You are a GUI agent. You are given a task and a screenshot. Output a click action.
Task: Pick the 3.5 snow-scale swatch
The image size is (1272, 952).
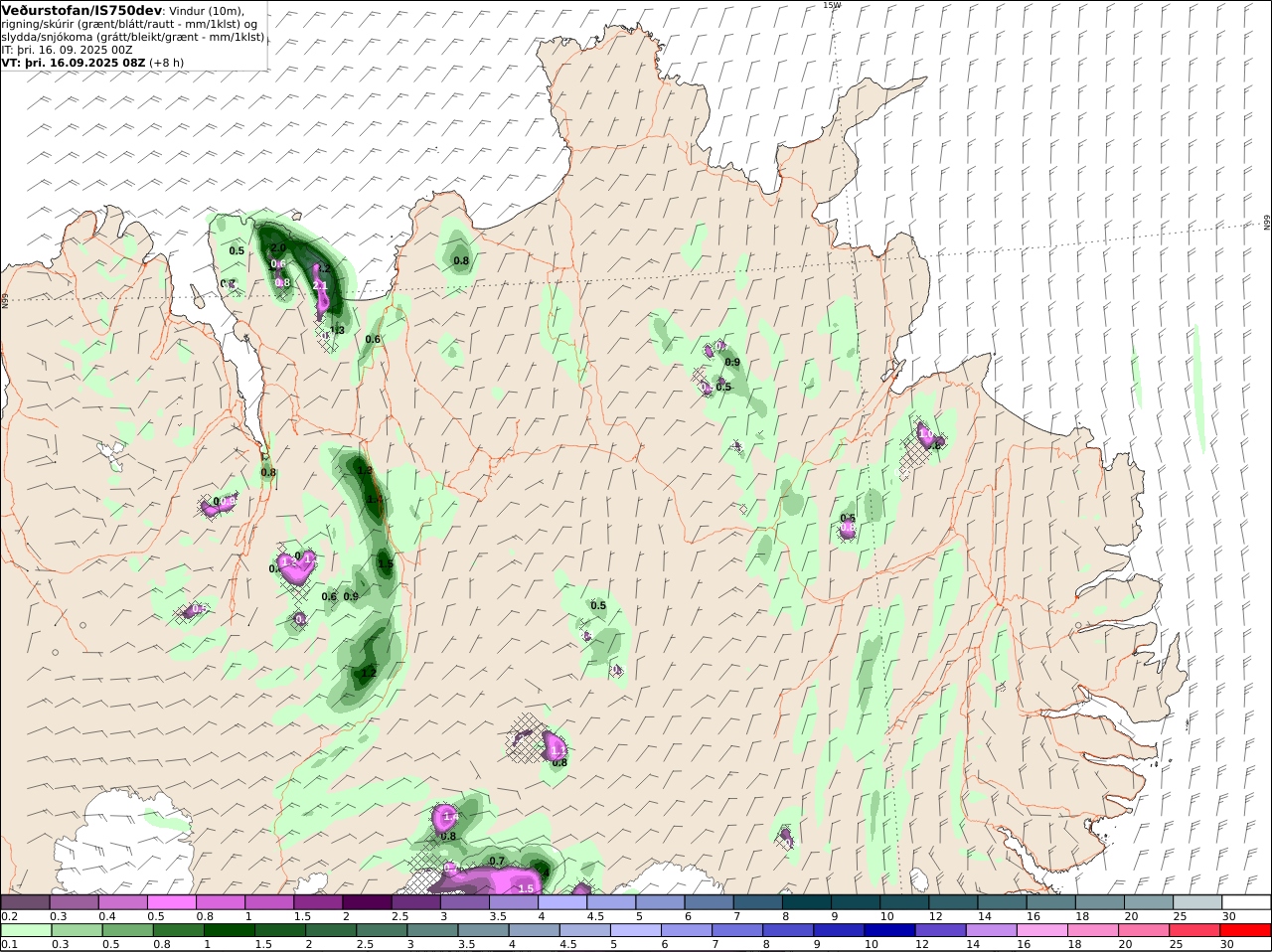(x=513, y=902)
